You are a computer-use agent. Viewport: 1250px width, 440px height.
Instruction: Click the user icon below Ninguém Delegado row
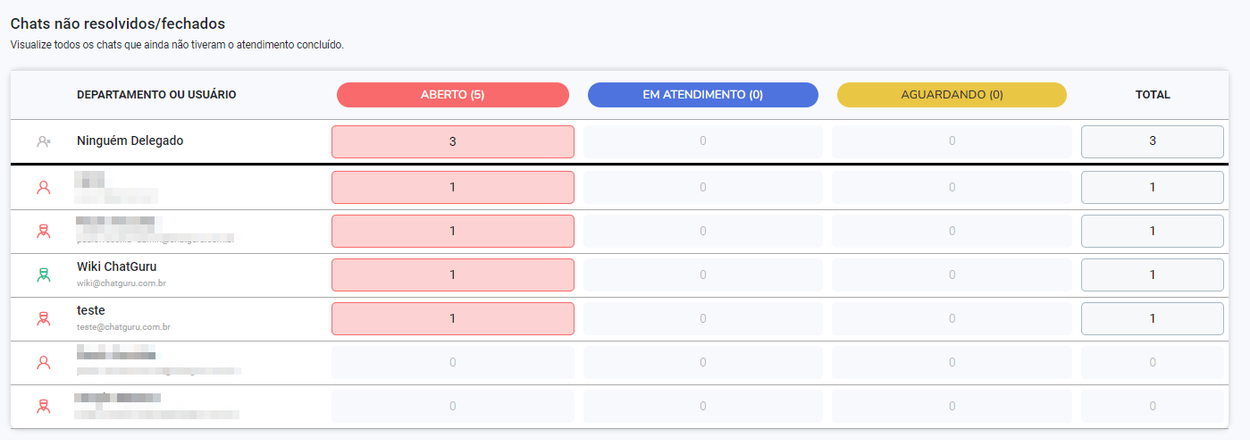pyautogui.click(x=43, y=187)
